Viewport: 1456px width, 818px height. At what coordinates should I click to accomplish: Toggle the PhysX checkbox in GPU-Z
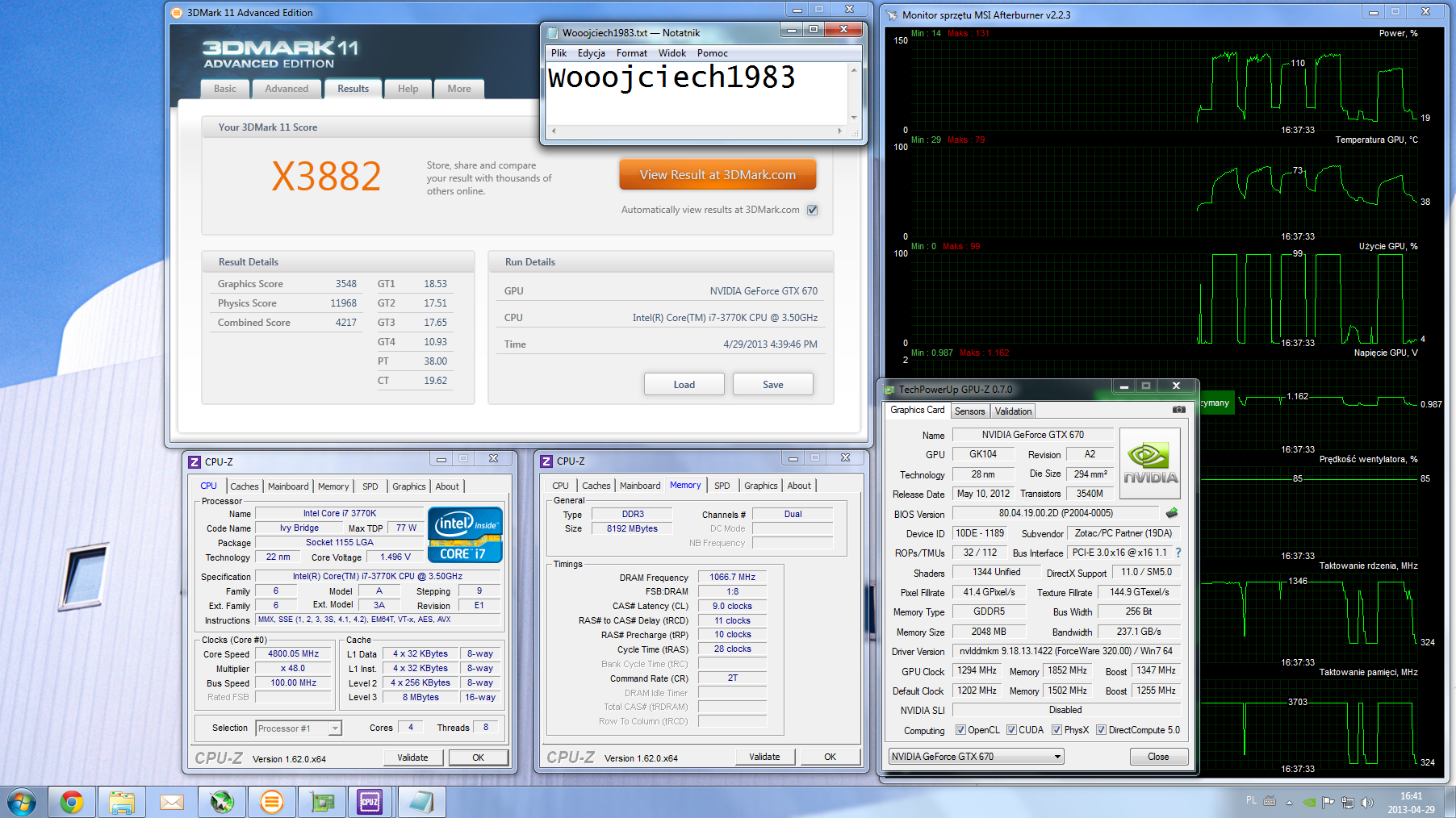pos(1056,730)
